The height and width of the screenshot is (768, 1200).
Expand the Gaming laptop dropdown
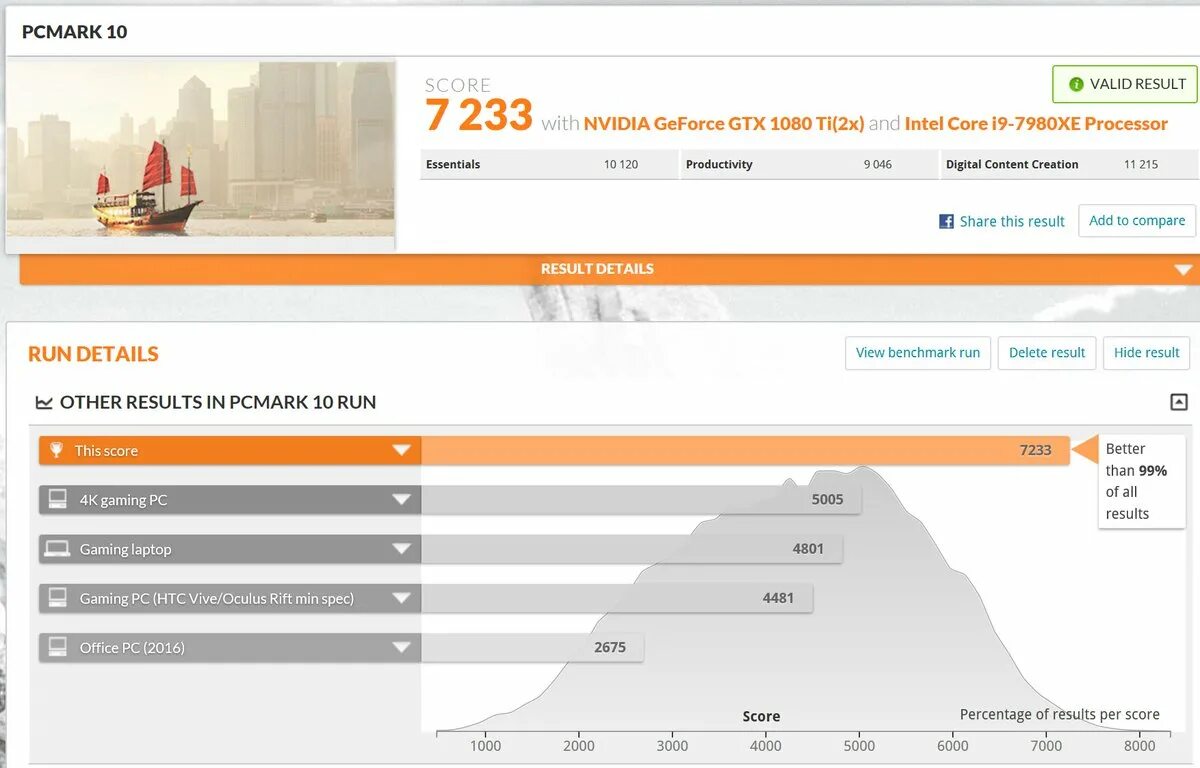pos(403,548)
